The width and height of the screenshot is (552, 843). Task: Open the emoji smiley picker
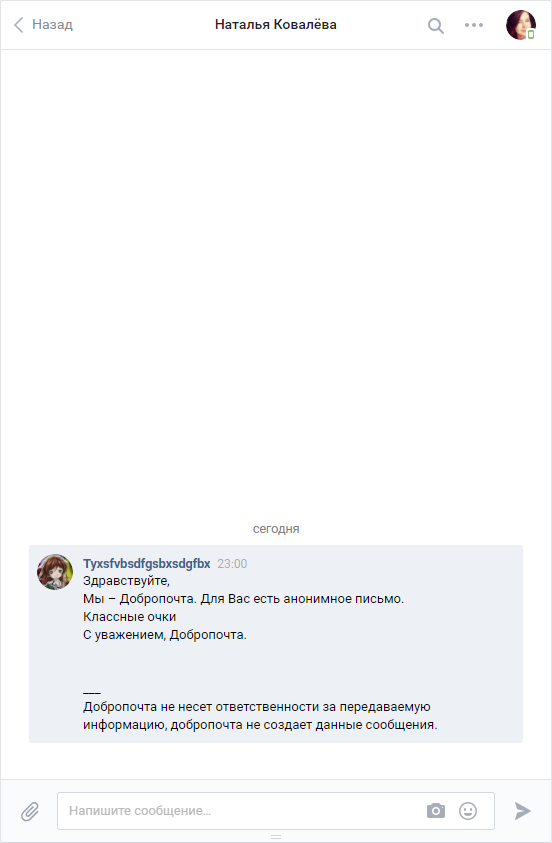pyautogui.click(x=468, y=811)
